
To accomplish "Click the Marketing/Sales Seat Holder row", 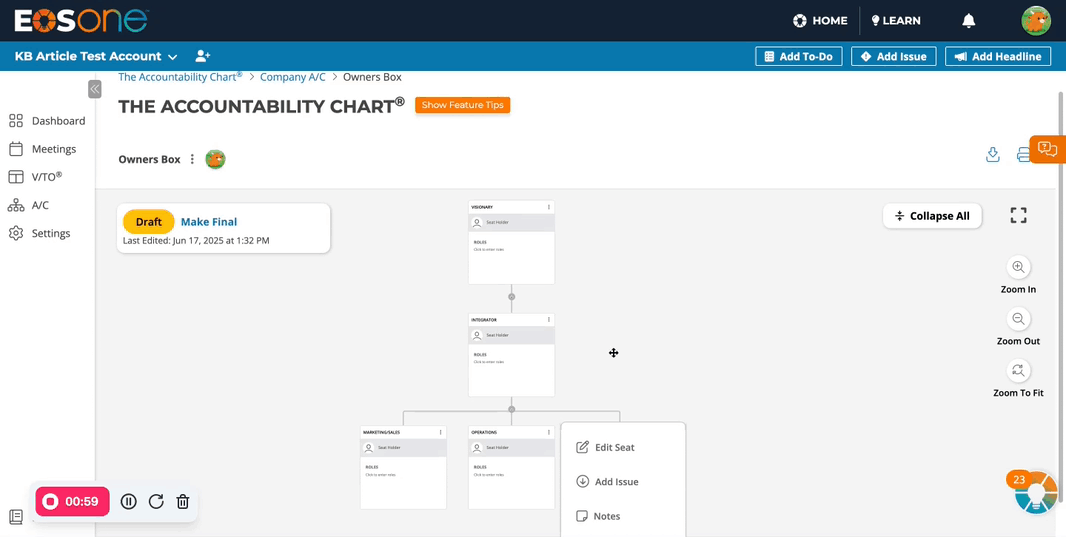I will pyautogui.click(x=403, y=448).
